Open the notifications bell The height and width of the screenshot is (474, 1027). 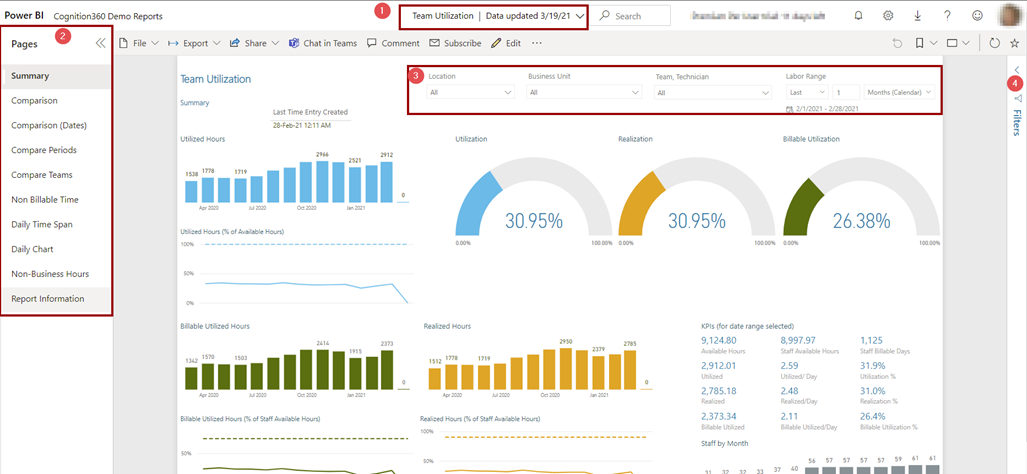point(858,16)
